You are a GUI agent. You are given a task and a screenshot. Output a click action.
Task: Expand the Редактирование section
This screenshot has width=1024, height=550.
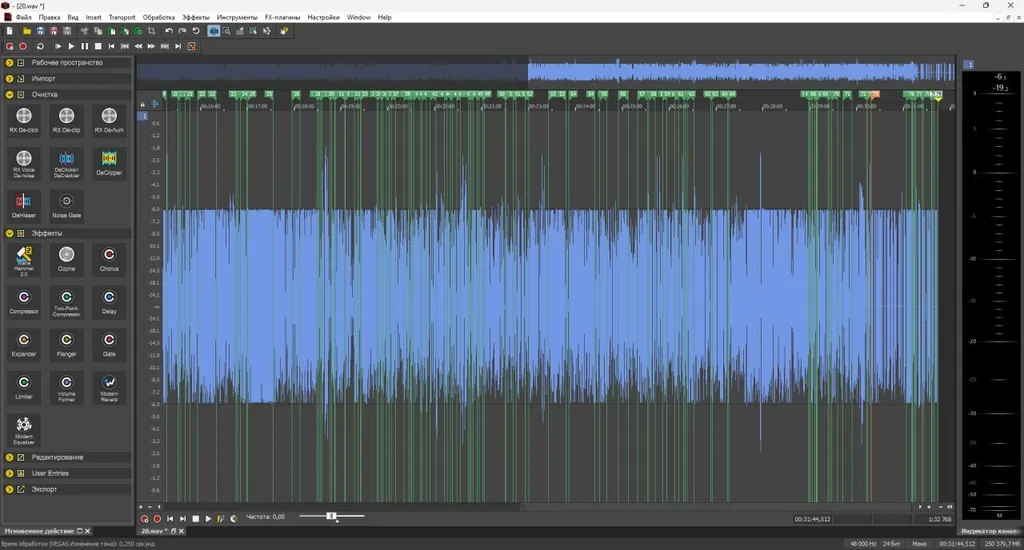click(x=9, y=457)
